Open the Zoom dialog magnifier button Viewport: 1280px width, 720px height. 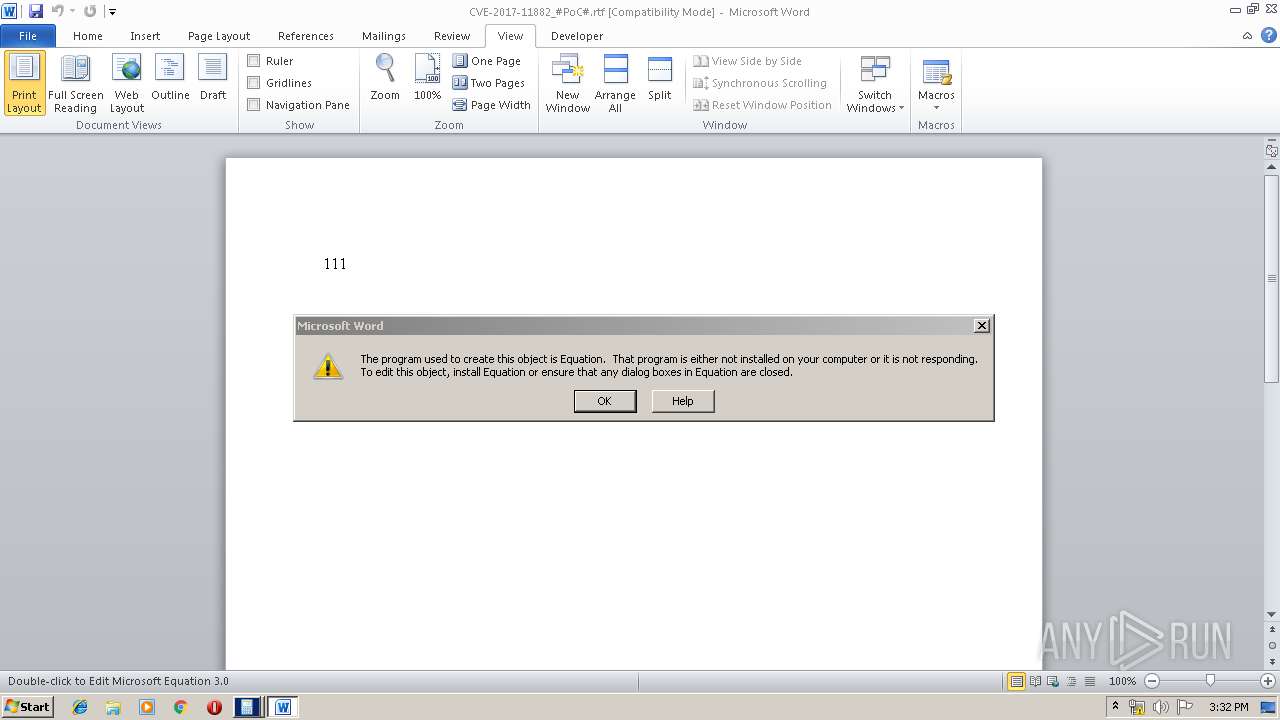[x=385, y=78]
